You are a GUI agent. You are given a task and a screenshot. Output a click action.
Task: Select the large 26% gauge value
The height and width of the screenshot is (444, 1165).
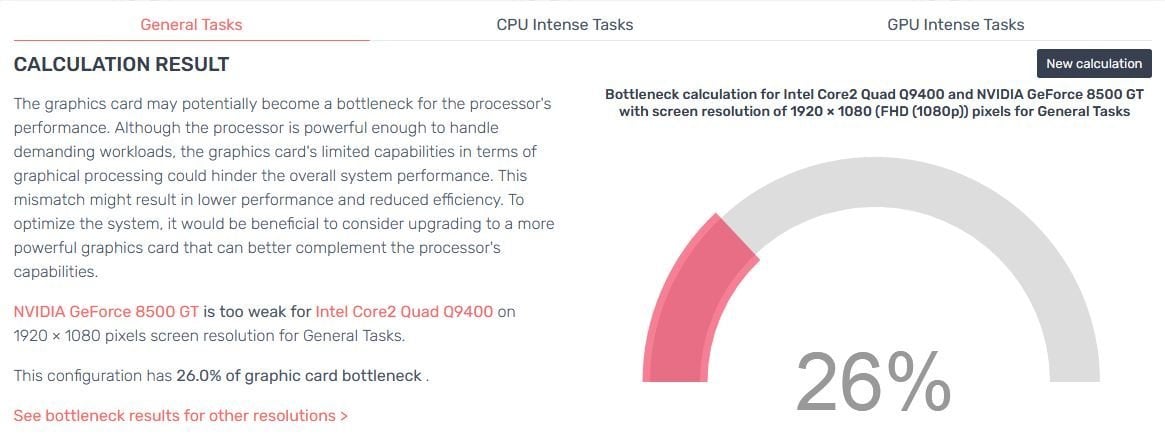[873, 381]
